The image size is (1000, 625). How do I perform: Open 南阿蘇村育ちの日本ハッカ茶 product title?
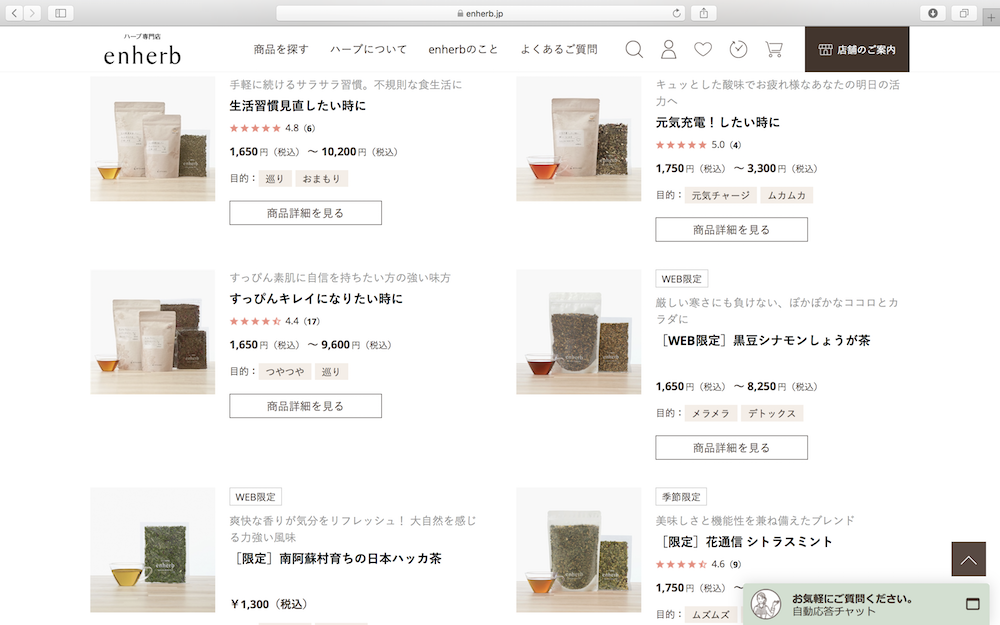pyautogui.click(x=336, y=559)
